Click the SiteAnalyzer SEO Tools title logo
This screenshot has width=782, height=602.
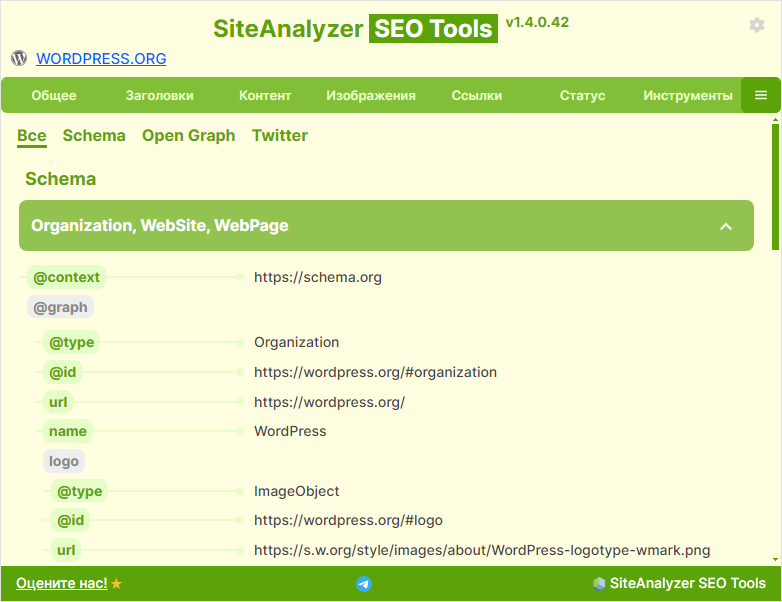click(355, 28)
